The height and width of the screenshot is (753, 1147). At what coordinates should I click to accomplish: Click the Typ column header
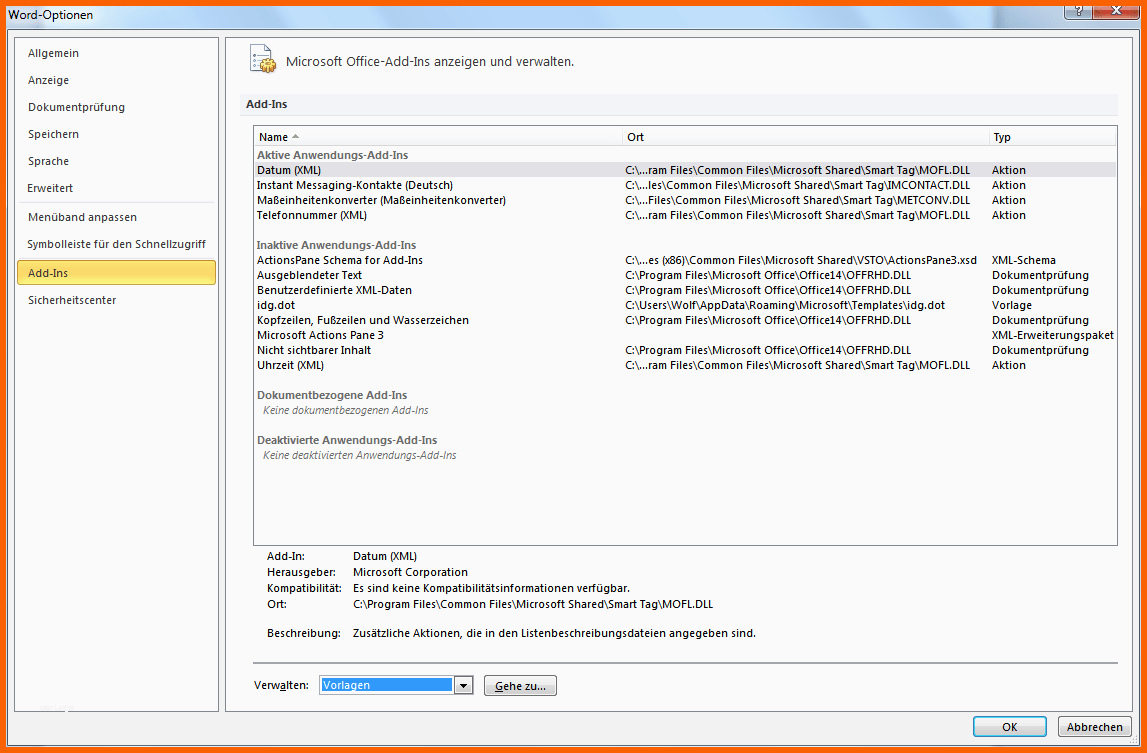tap(1050, 137)
